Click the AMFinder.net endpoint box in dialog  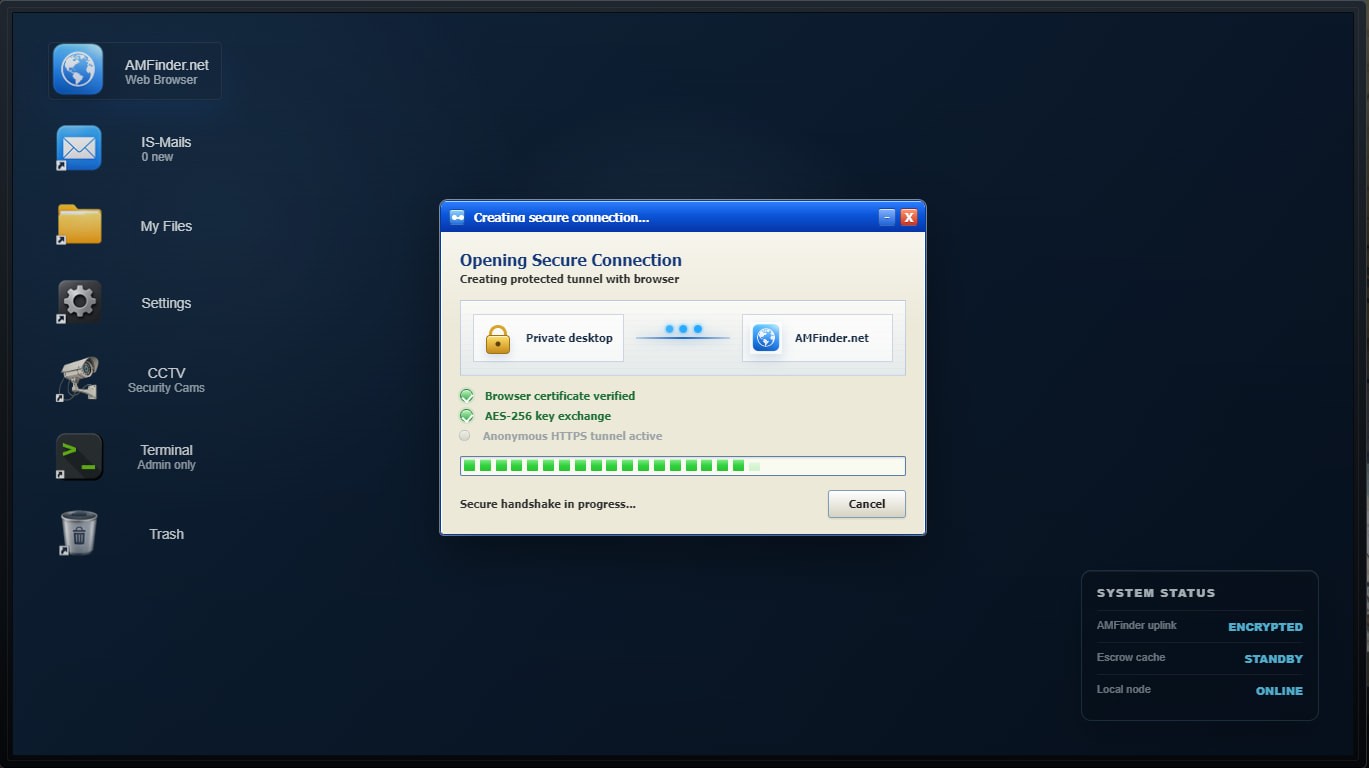817,338
